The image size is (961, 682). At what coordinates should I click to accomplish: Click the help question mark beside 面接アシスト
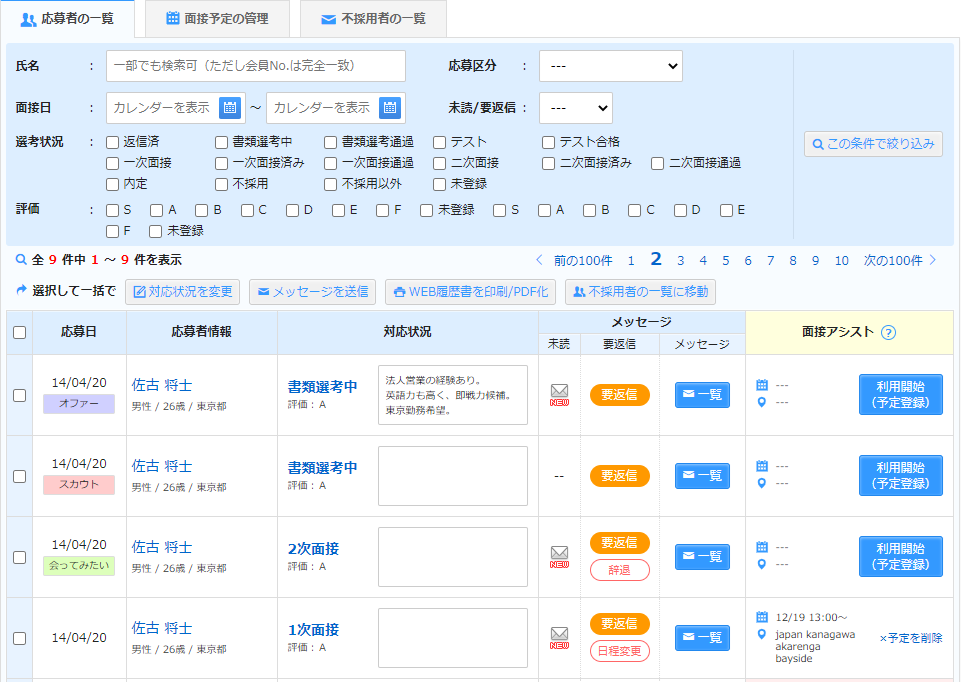[x=888, y=333]
